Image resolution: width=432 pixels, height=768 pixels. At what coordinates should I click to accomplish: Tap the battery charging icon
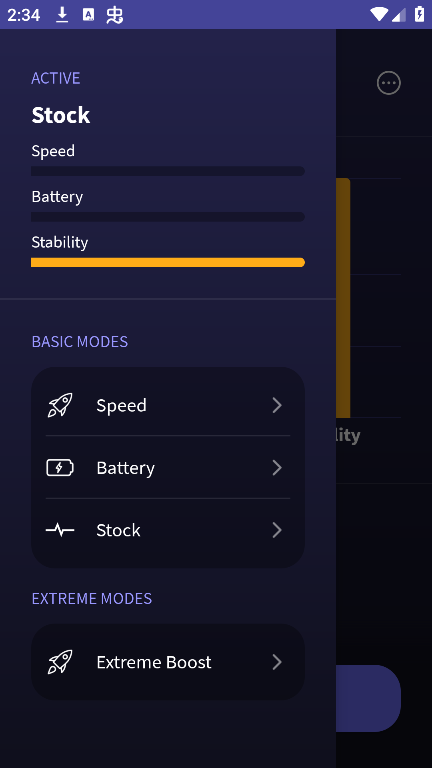(60, 468)
